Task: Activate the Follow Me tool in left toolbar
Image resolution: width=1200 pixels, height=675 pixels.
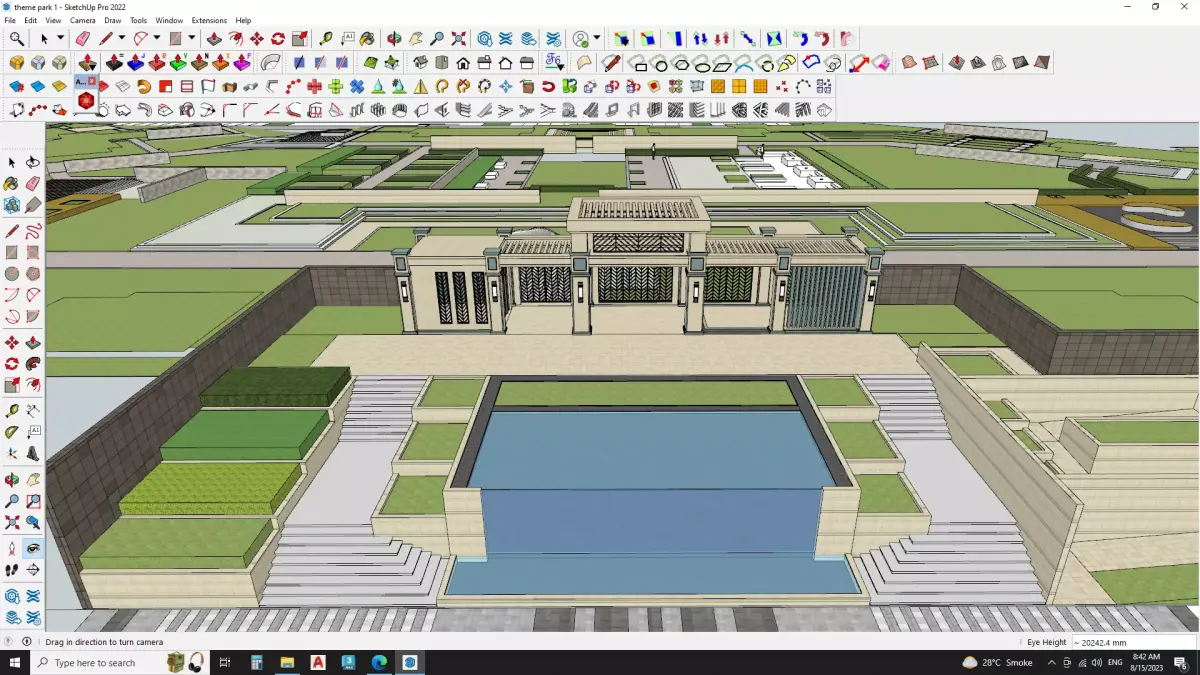Action: tap(33, 364)
